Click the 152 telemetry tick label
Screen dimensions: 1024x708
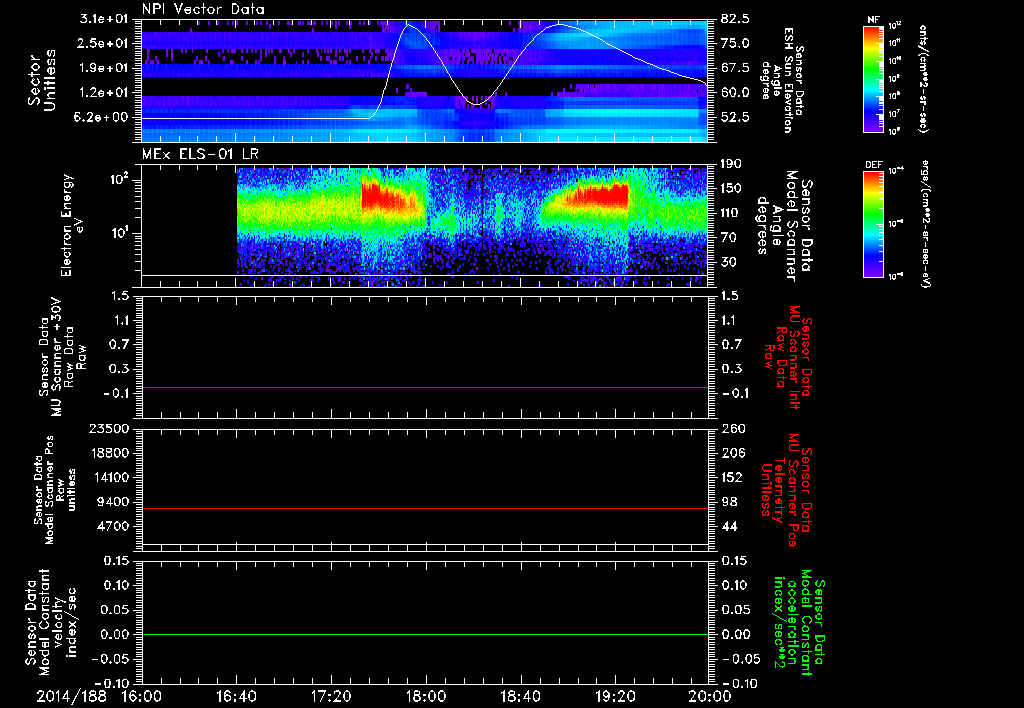tap(732, 478)
